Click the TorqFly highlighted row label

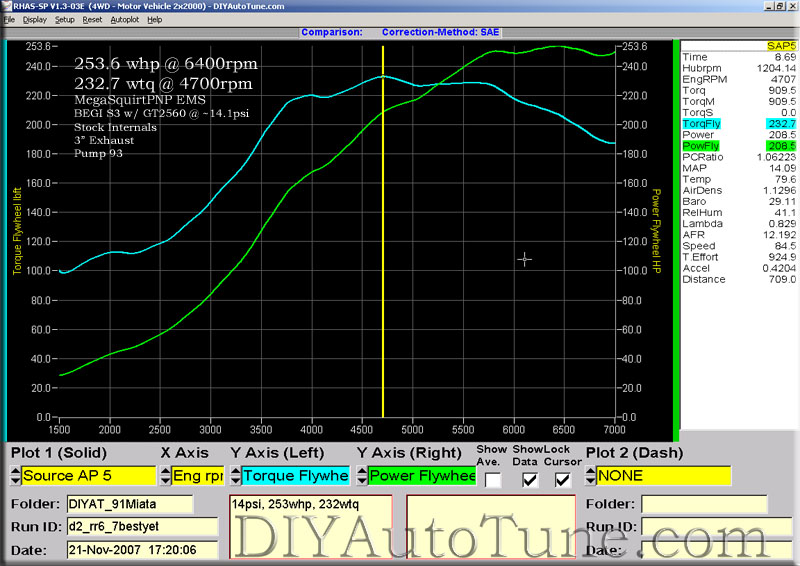702,124
